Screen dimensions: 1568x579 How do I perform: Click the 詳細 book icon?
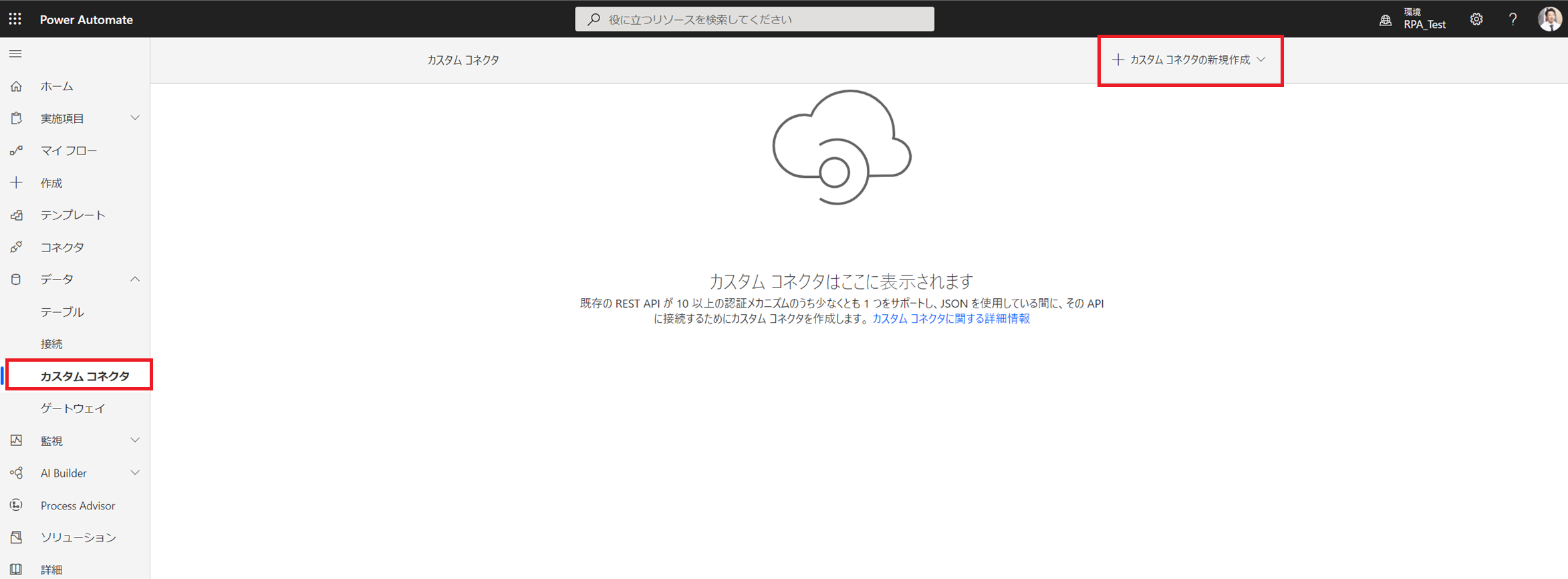pos(16,569)
